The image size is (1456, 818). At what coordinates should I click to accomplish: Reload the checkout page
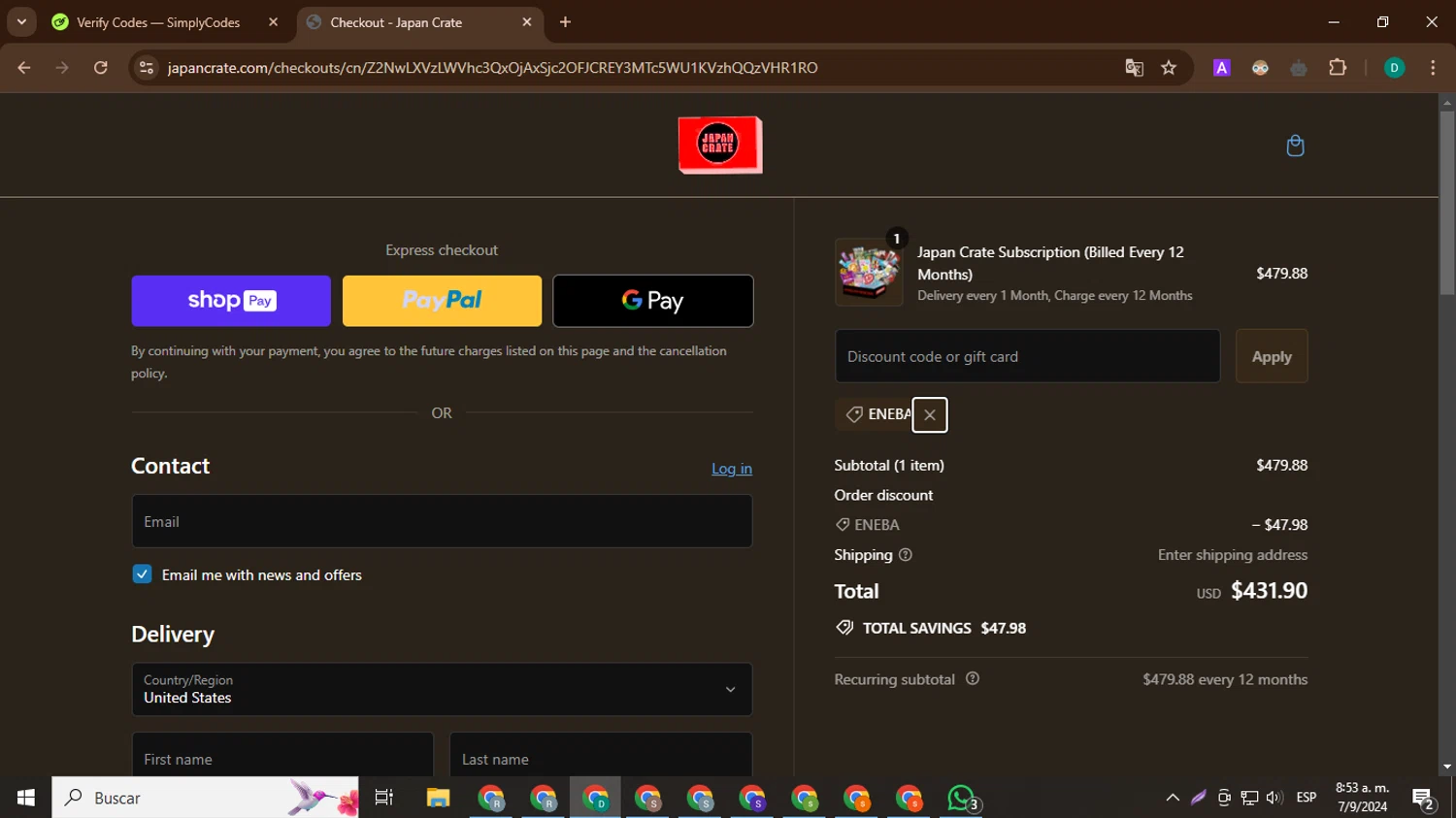pyautogui.click(x=101, y=68)
